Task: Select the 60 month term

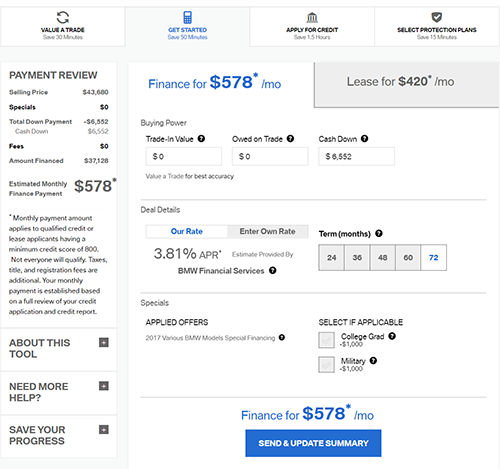Action: coord(408,258)
